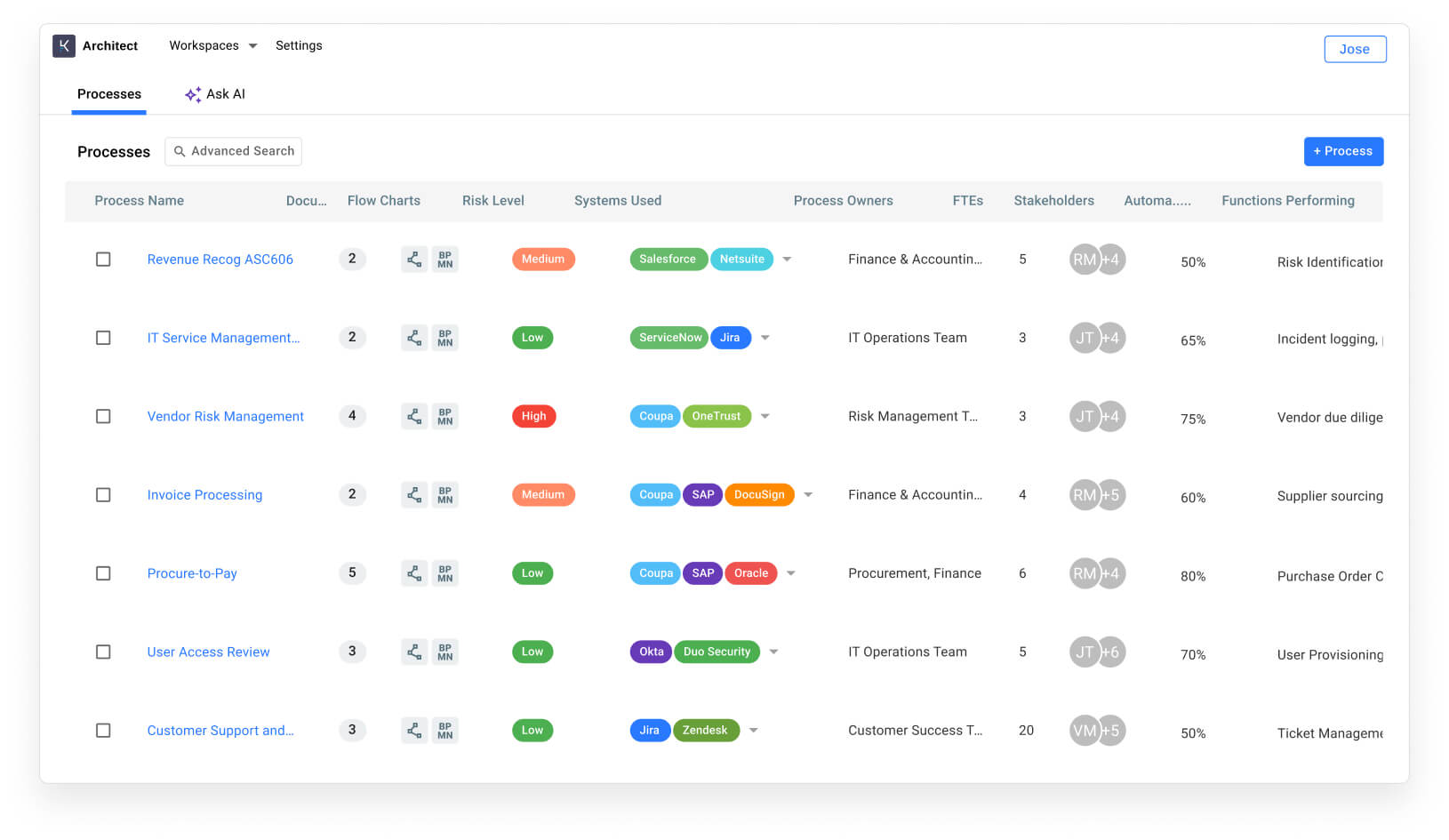Click the High risk badge for Vendor Risk Management
The width and height of the screenshot is (1449, 840).
(533, 416)
